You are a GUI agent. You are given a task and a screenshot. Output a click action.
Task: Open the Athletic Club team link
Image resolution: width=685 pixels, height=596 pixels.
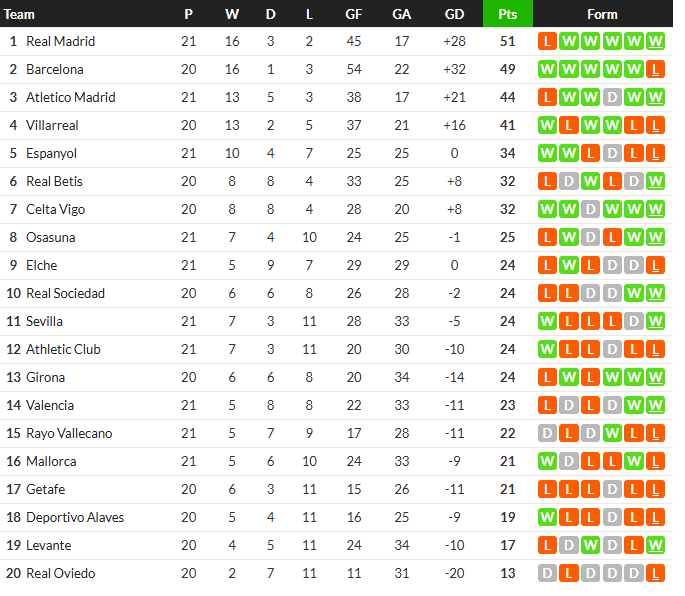click(63, 350)
